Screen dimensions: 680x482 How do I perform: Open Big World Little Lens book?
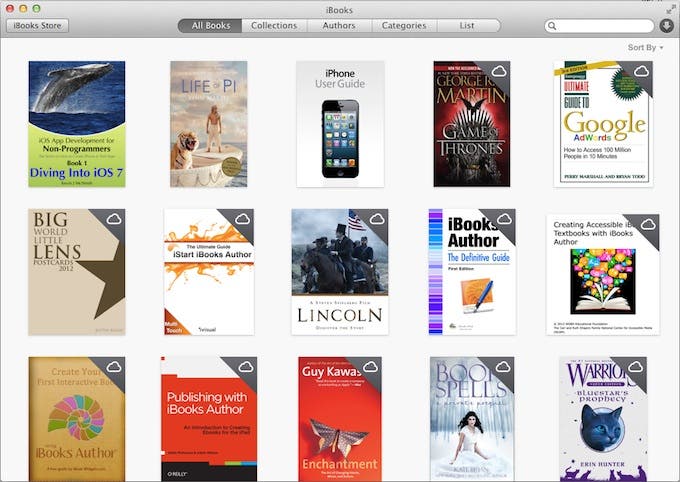click(77, 272)
